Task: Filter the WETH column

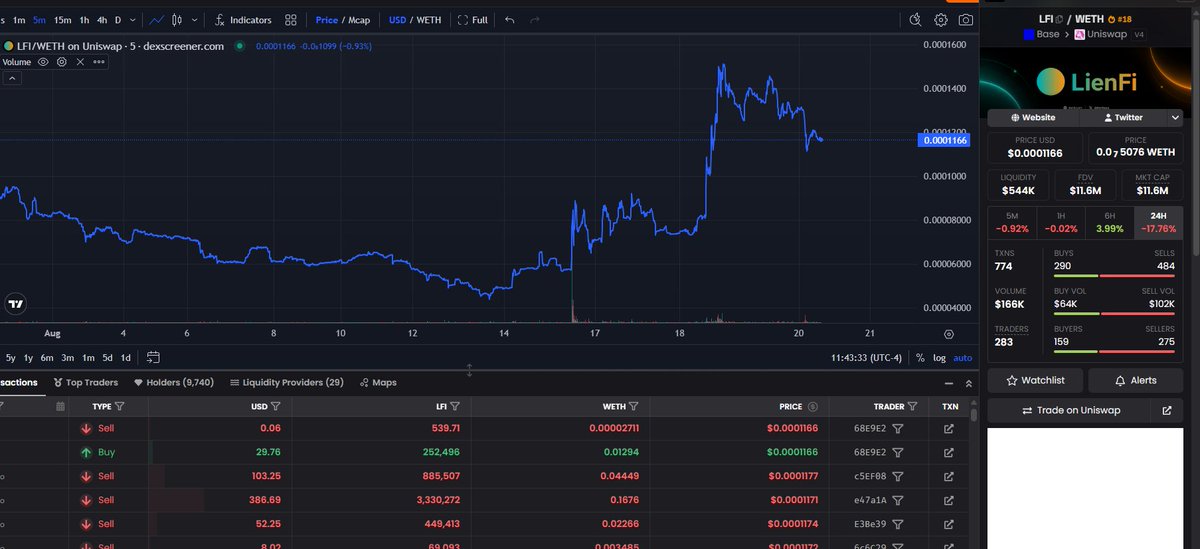Action: 635,407
